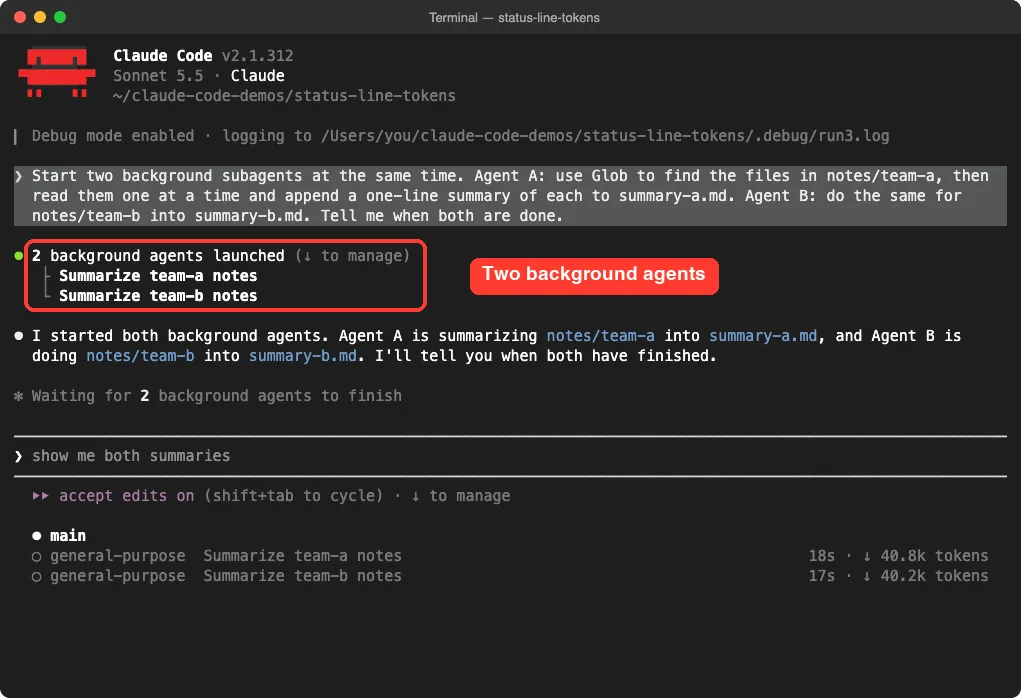Click the prompt chevron before 'show me both summaries'
1021x698 pixels.
point(18,456)
